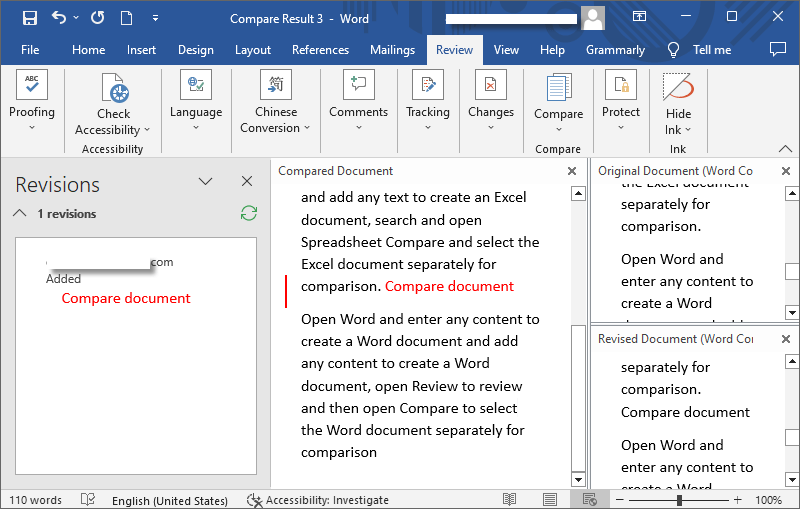The image size is (800, 509).
Task: Click the Compared Document scroll up arrow
Action: pos(578,193)
